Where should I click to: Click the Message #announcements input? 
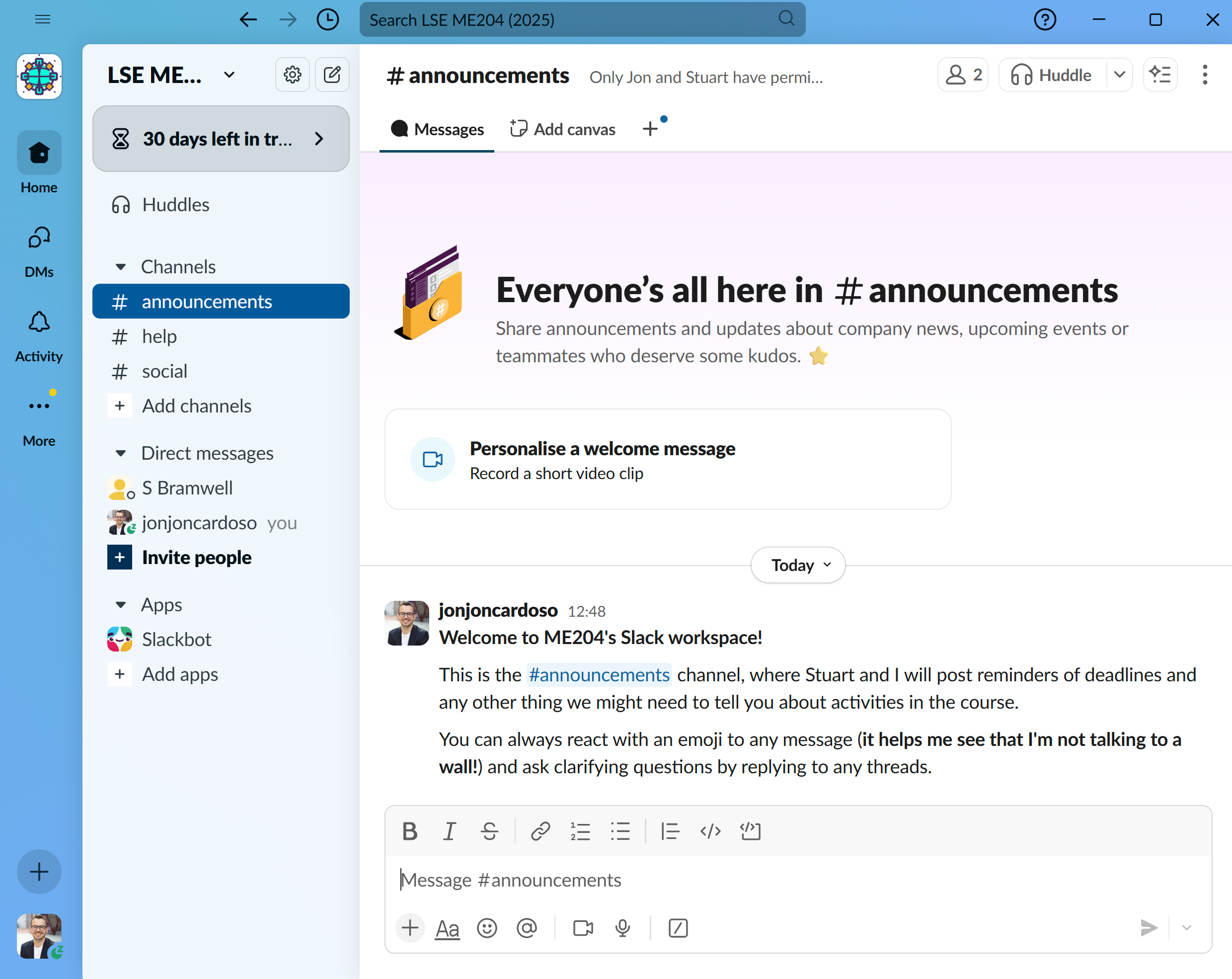click(798, 880)
